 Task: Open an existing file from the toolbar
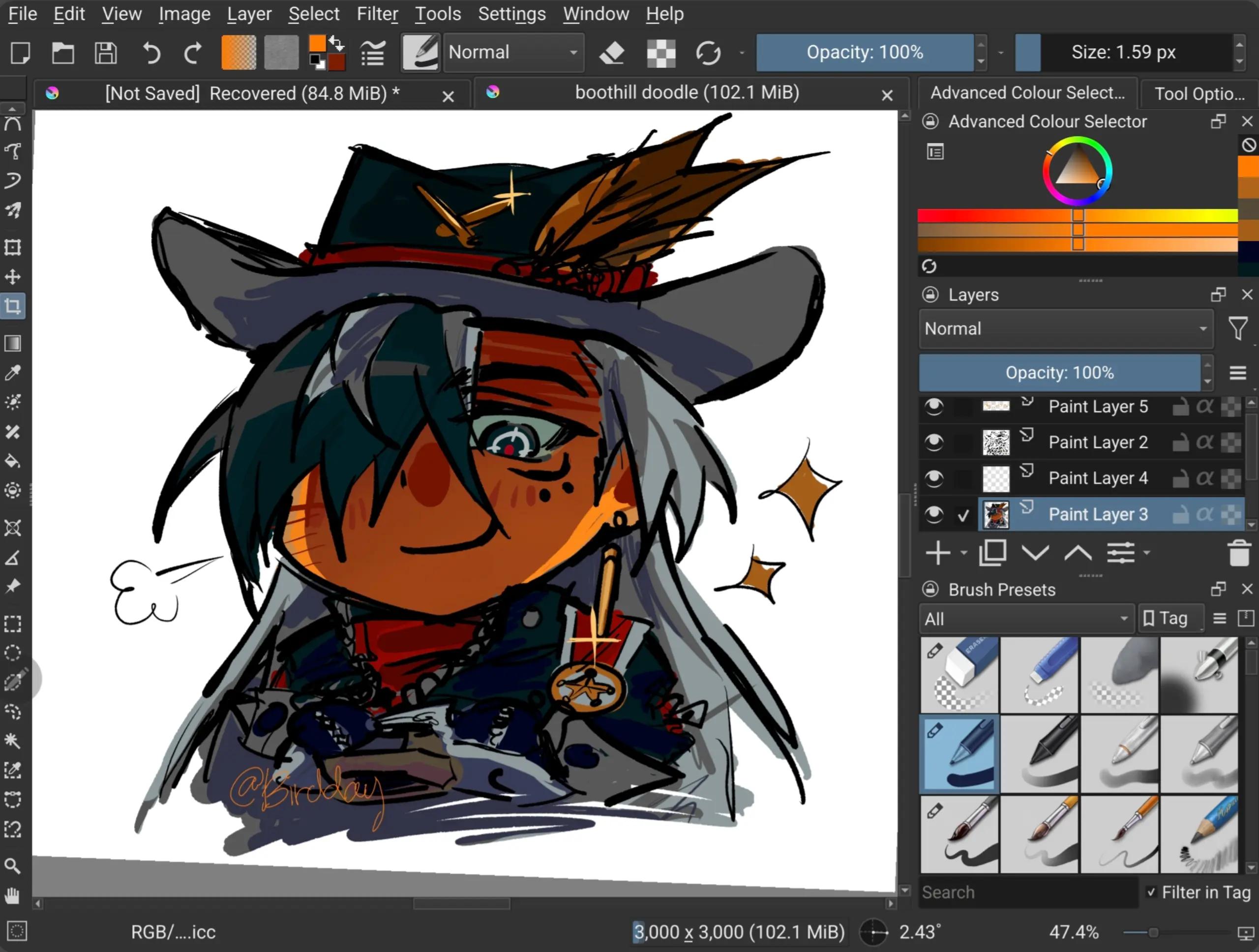[x=63, y=53]
